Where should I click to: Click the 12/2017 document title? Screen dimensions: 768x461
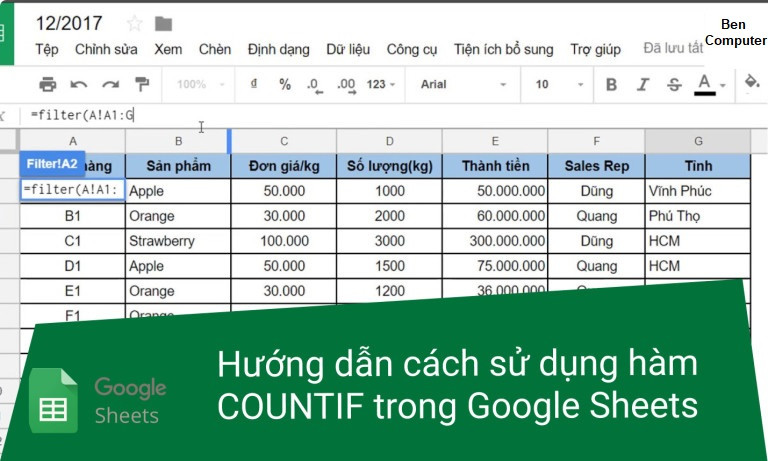[69, 23]
